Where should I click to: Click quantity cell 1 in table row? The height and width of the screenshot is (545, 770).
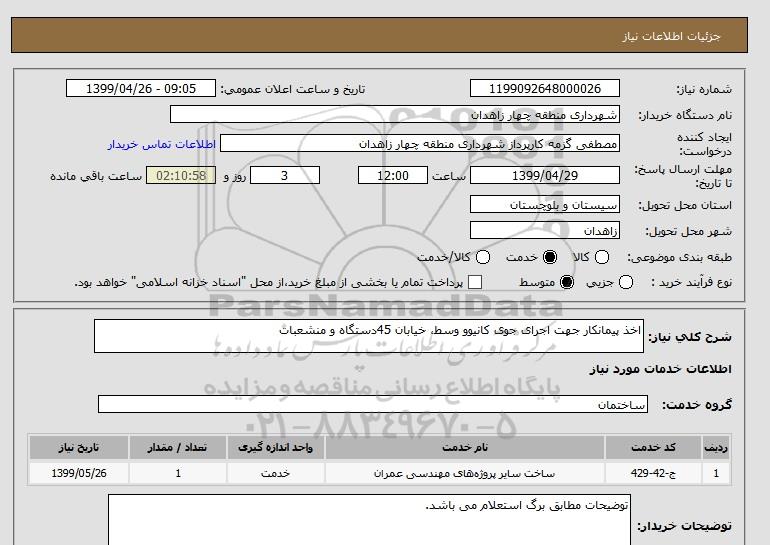pos(178,473)
